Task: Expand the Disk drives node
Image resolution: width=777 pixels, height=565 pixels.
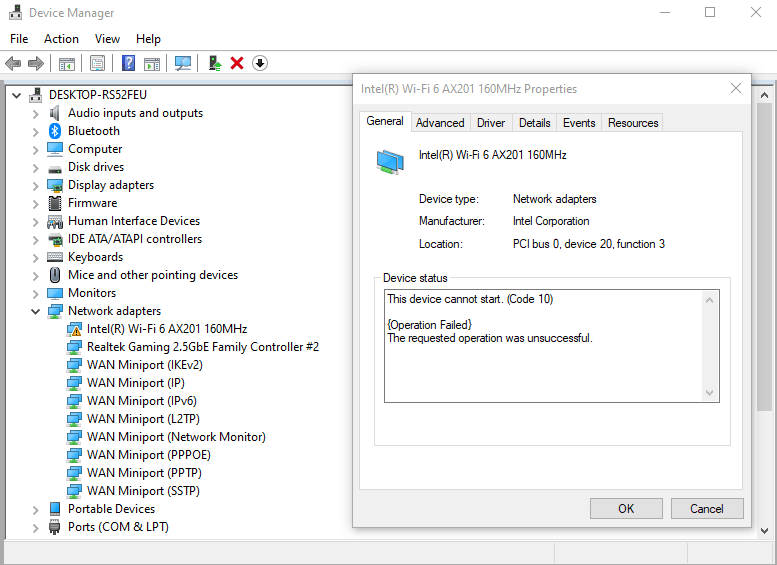Action: point(35,168)
